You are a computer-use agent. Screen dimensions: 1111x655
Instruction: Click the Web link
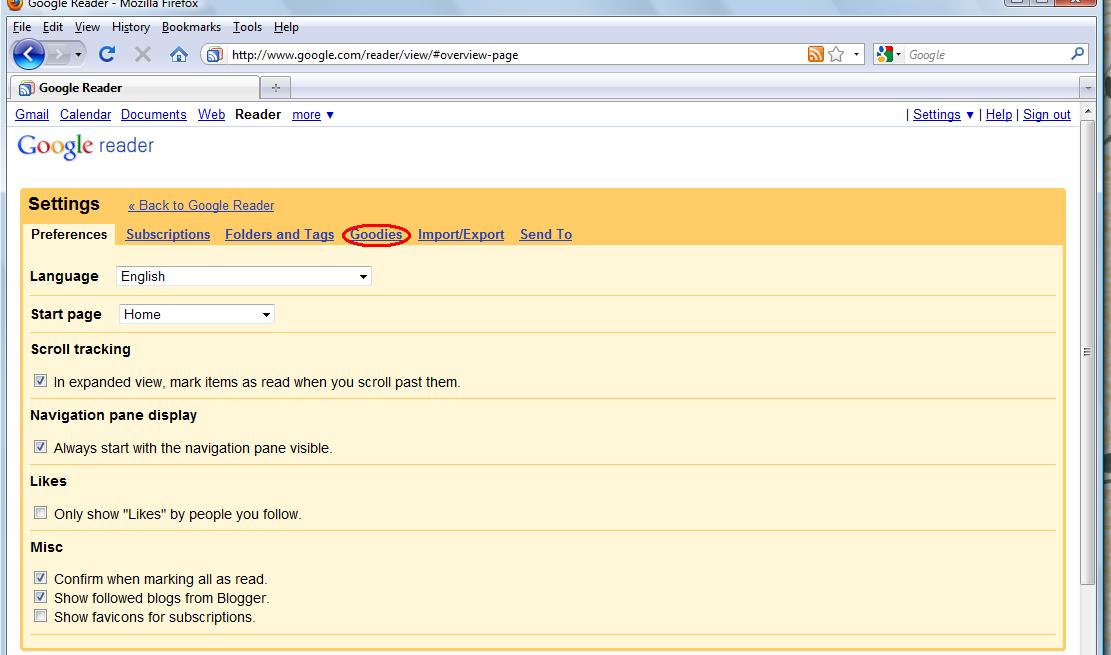[x=211, y=115]
